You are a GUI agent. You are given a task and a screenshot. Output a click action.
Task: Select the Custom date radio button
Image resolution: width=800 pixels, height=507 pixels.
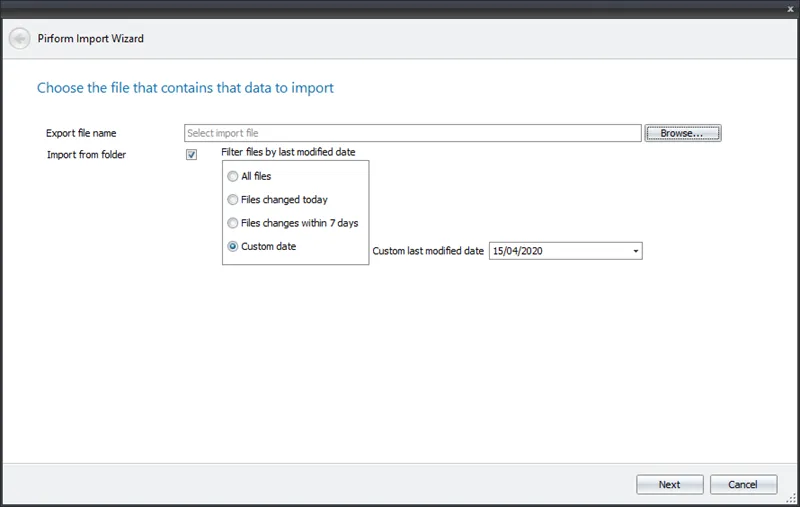233,246
